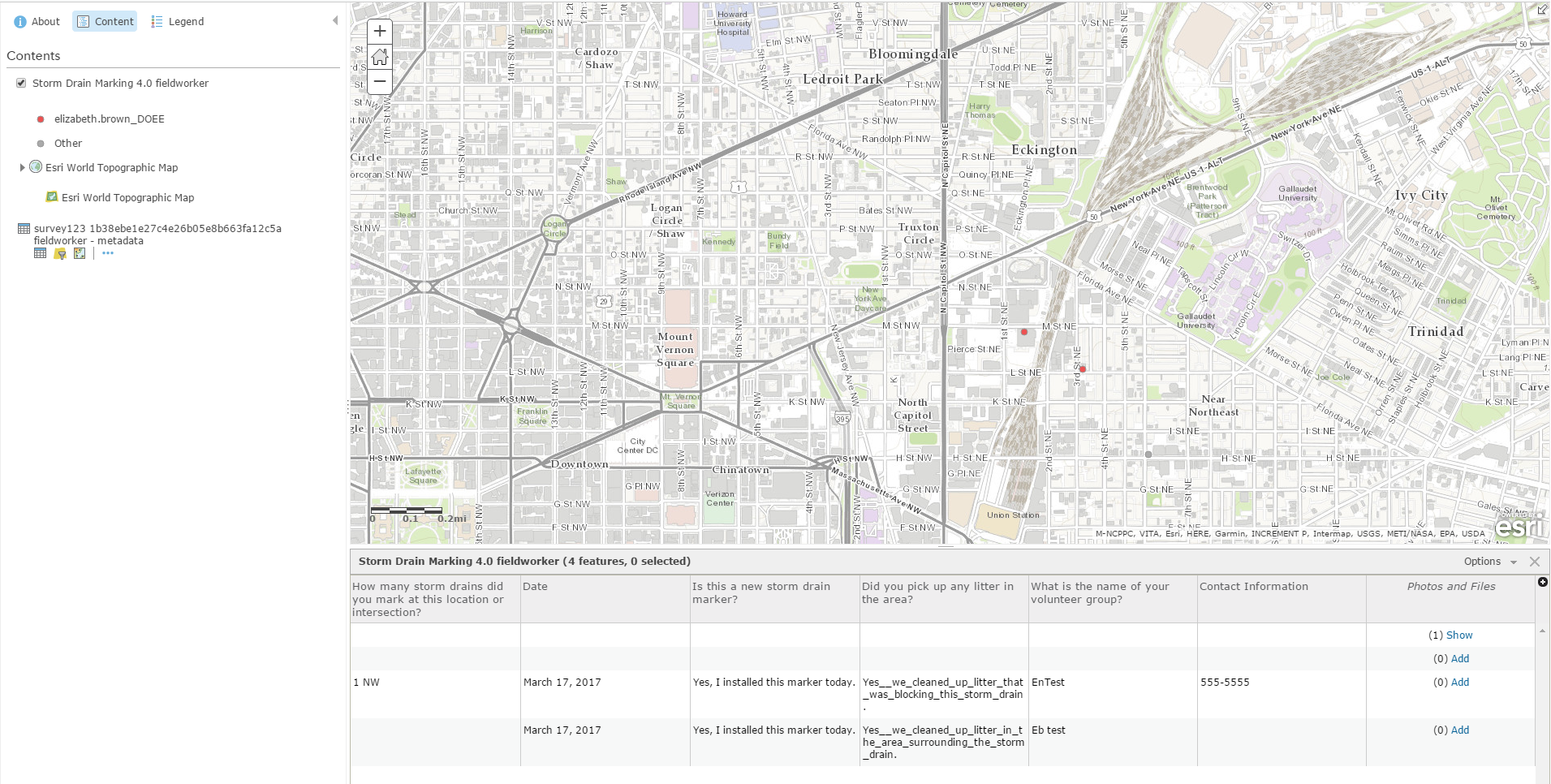
Task: Click the globe icon for Esri World Topographic Map
Action: pyautogui.click(x=36, y=166)
